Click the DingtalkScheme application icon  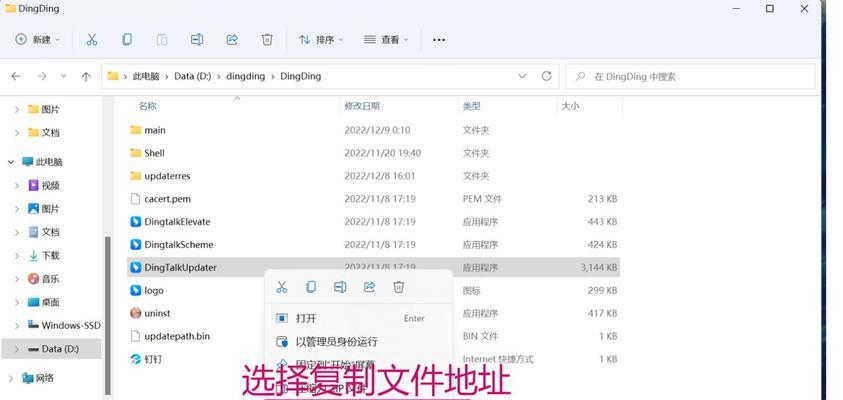pos(135,245)
